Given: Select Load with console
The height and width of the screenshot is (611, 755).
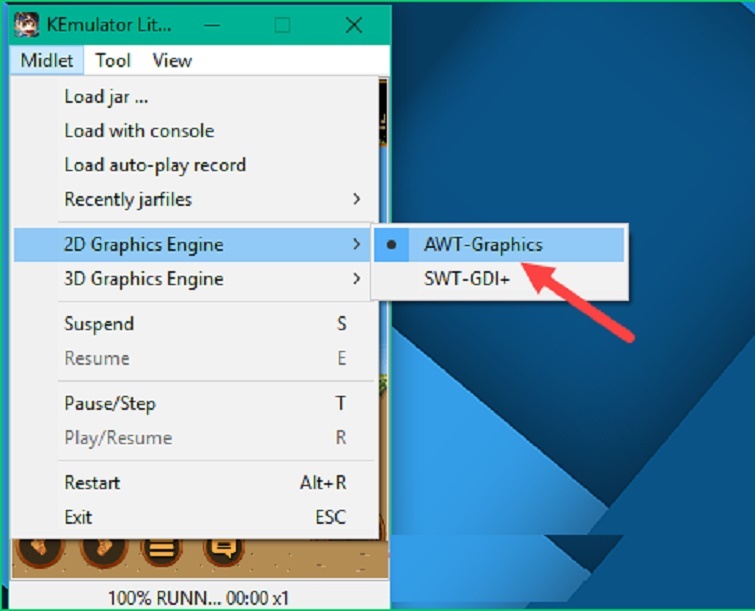Looking at the screenshot, I should click(x=139, y=131).
